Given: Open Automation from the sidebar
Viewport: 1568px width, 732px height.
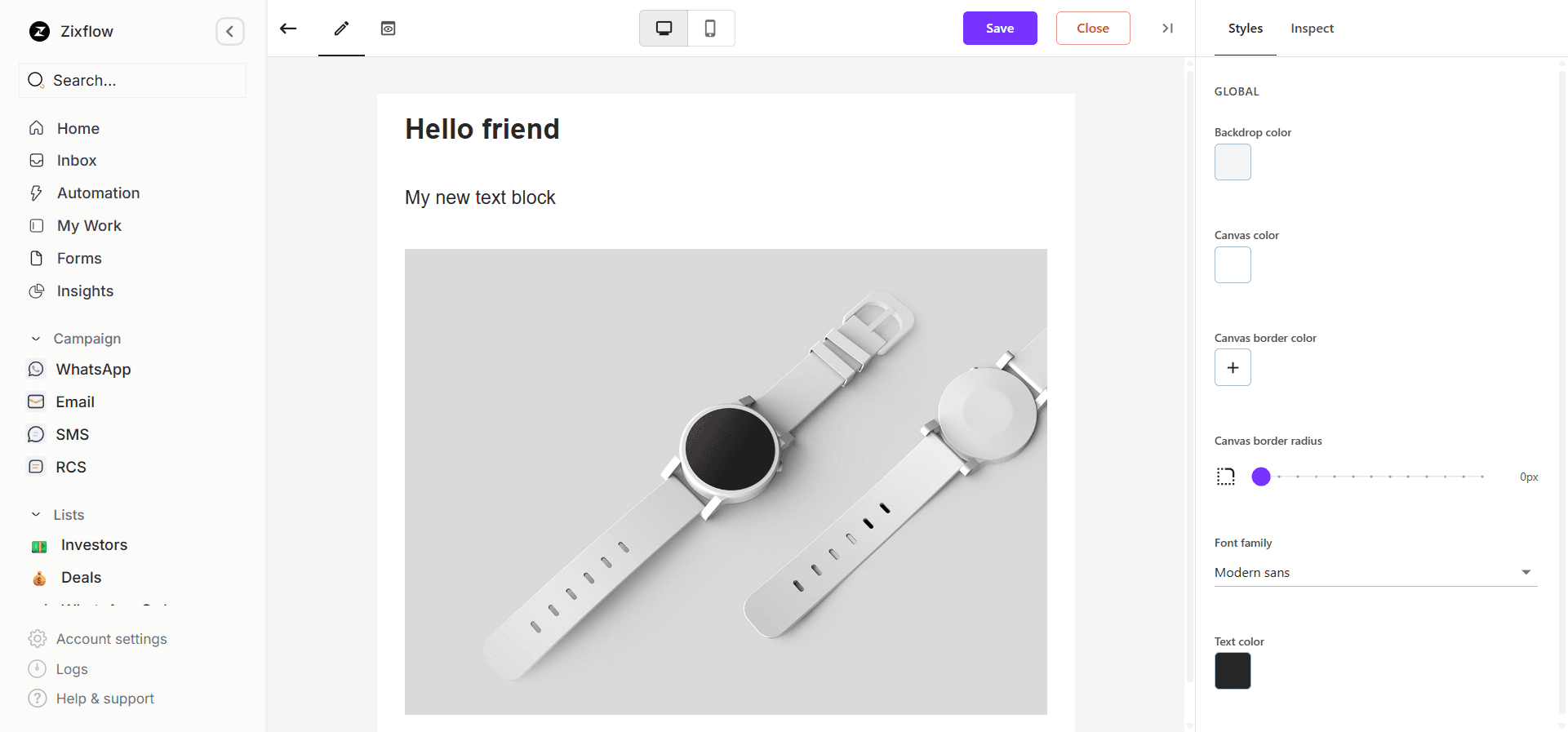Looking at the screenshot, I should [98, 193].
